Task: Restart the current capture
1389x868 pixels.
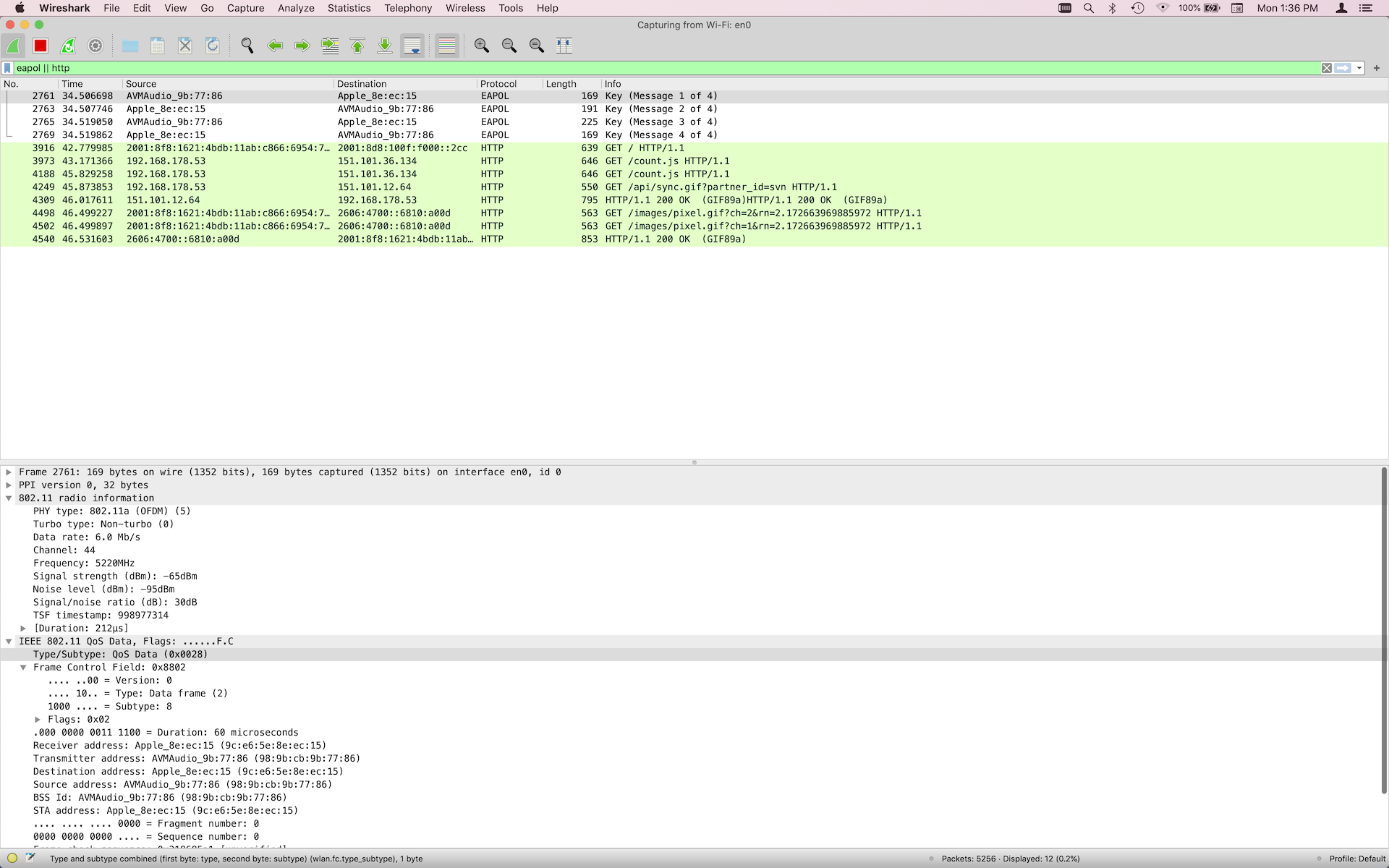Action: click(68, 46)
